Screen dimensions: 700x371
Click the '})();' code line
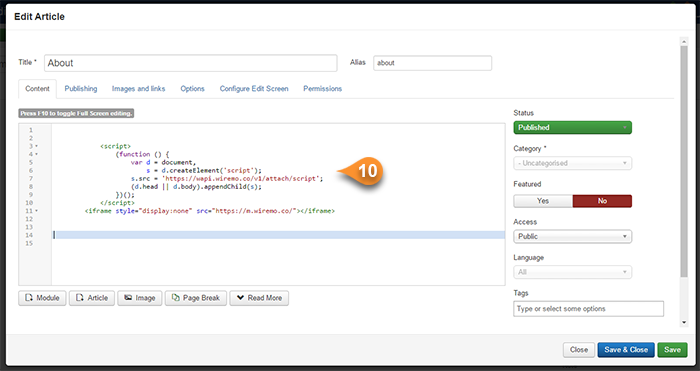click(x=125, y=195)
